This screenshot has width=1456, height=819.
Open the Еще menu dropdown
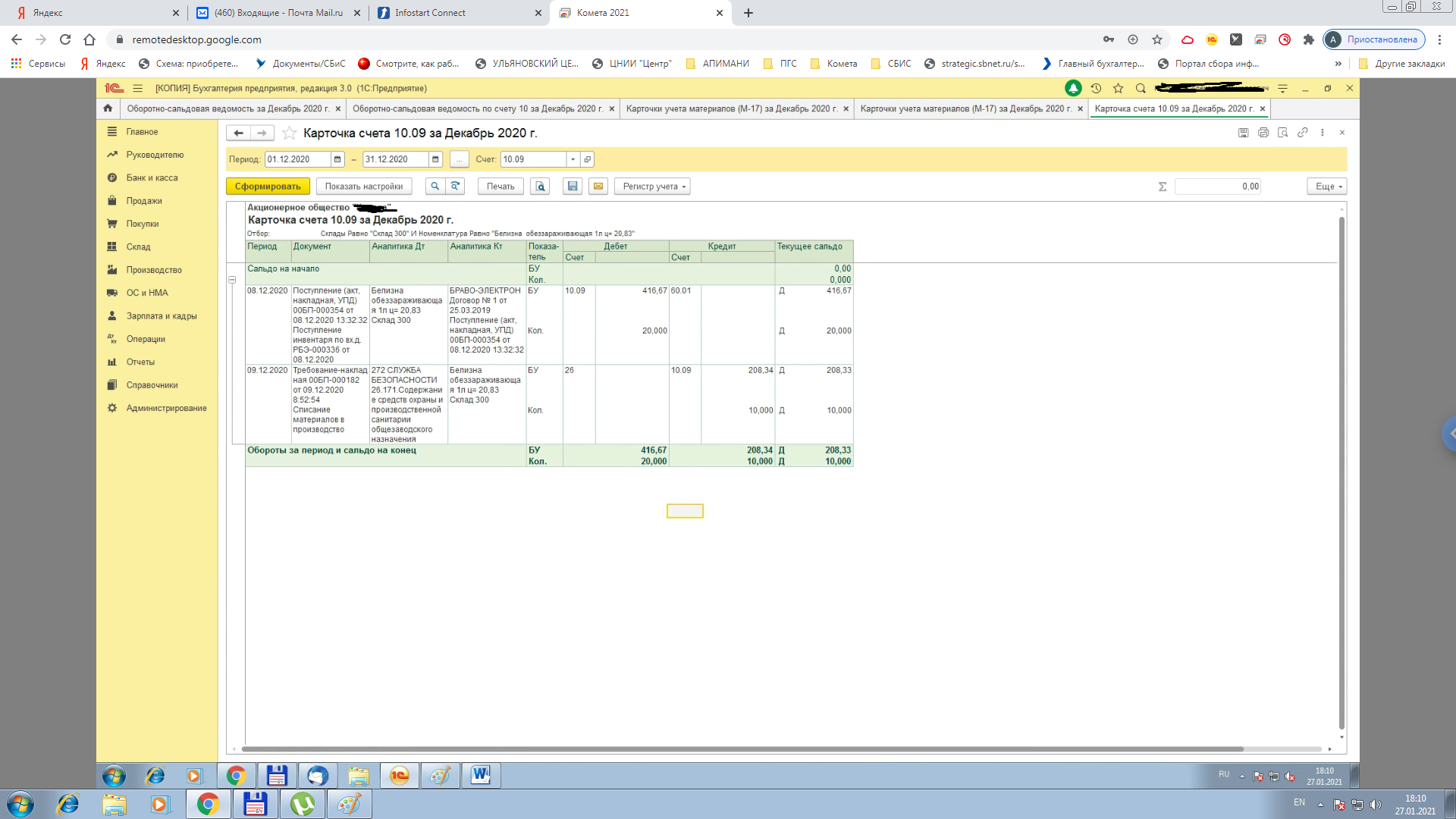pyautogui.click(x=1327, y=187)
